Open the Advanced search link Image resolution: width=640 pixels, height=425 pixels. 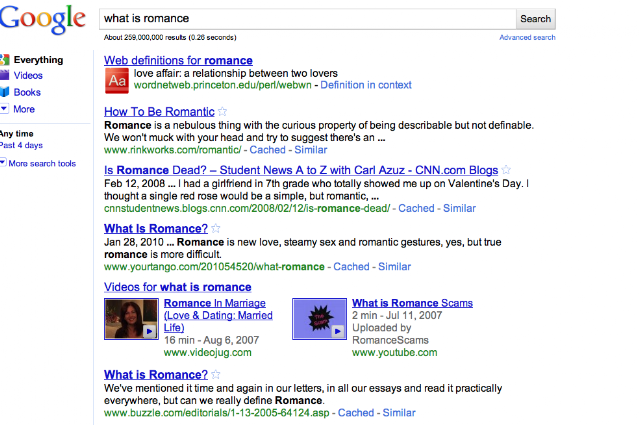click(x=527, y=37)
